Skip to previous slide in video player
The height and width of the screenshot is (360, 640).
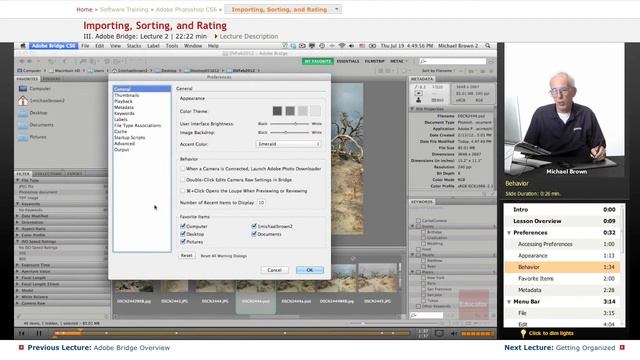(x=22, y=333)
